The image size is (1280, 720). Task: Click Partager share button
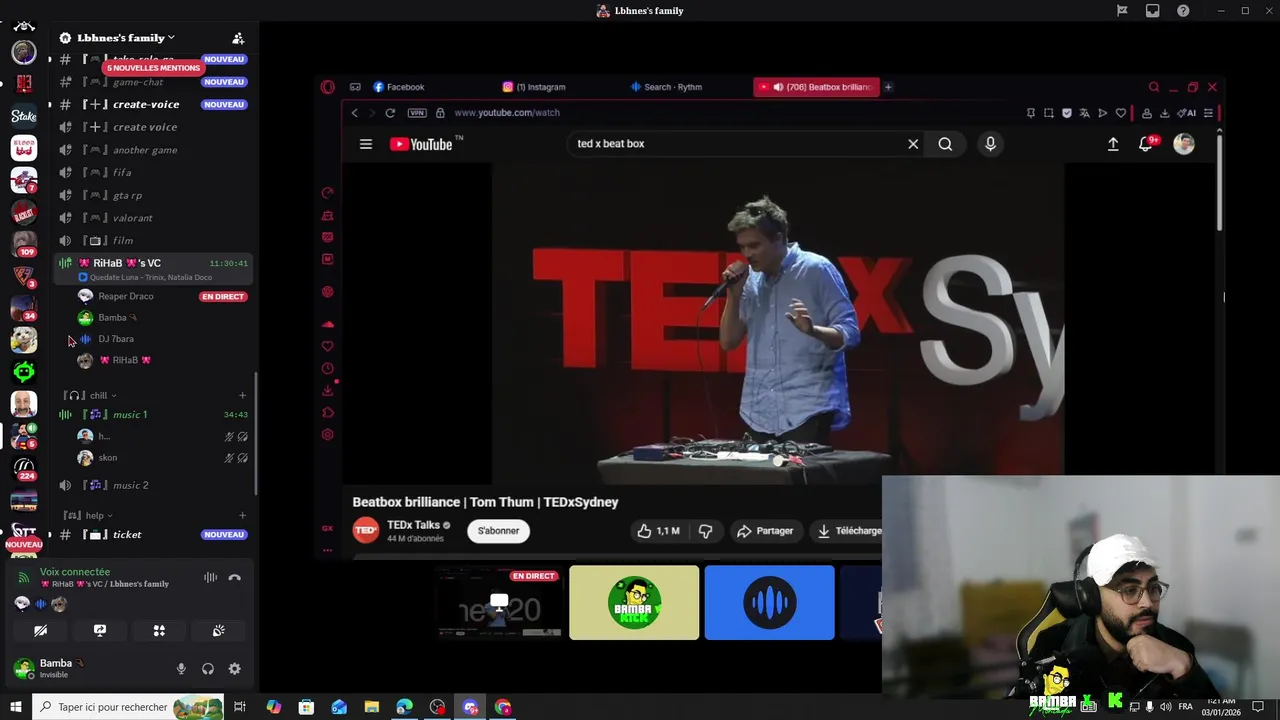click(x=765, y=531)
